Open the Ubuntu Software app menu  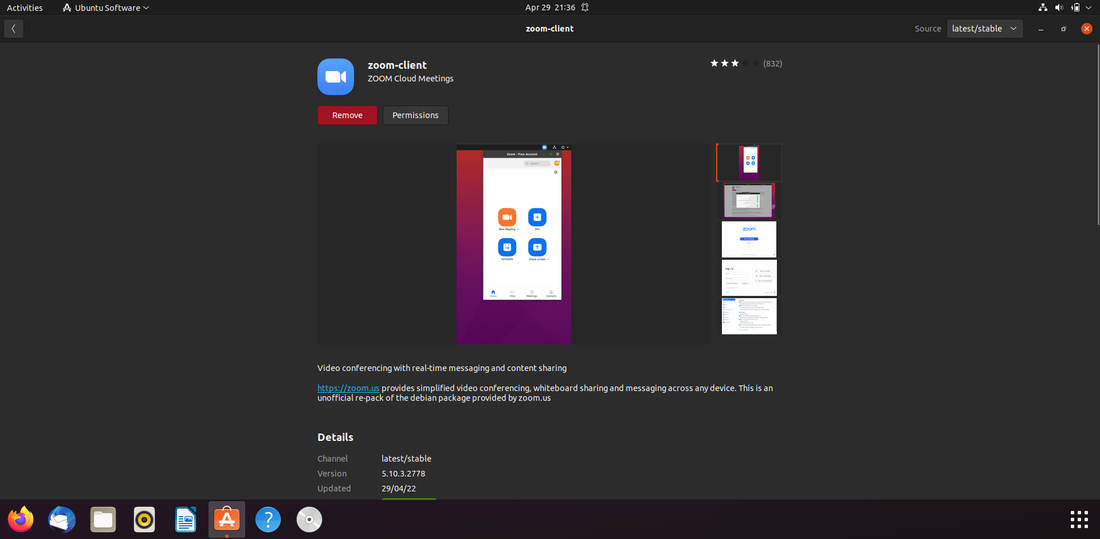[x=106, y=8]
